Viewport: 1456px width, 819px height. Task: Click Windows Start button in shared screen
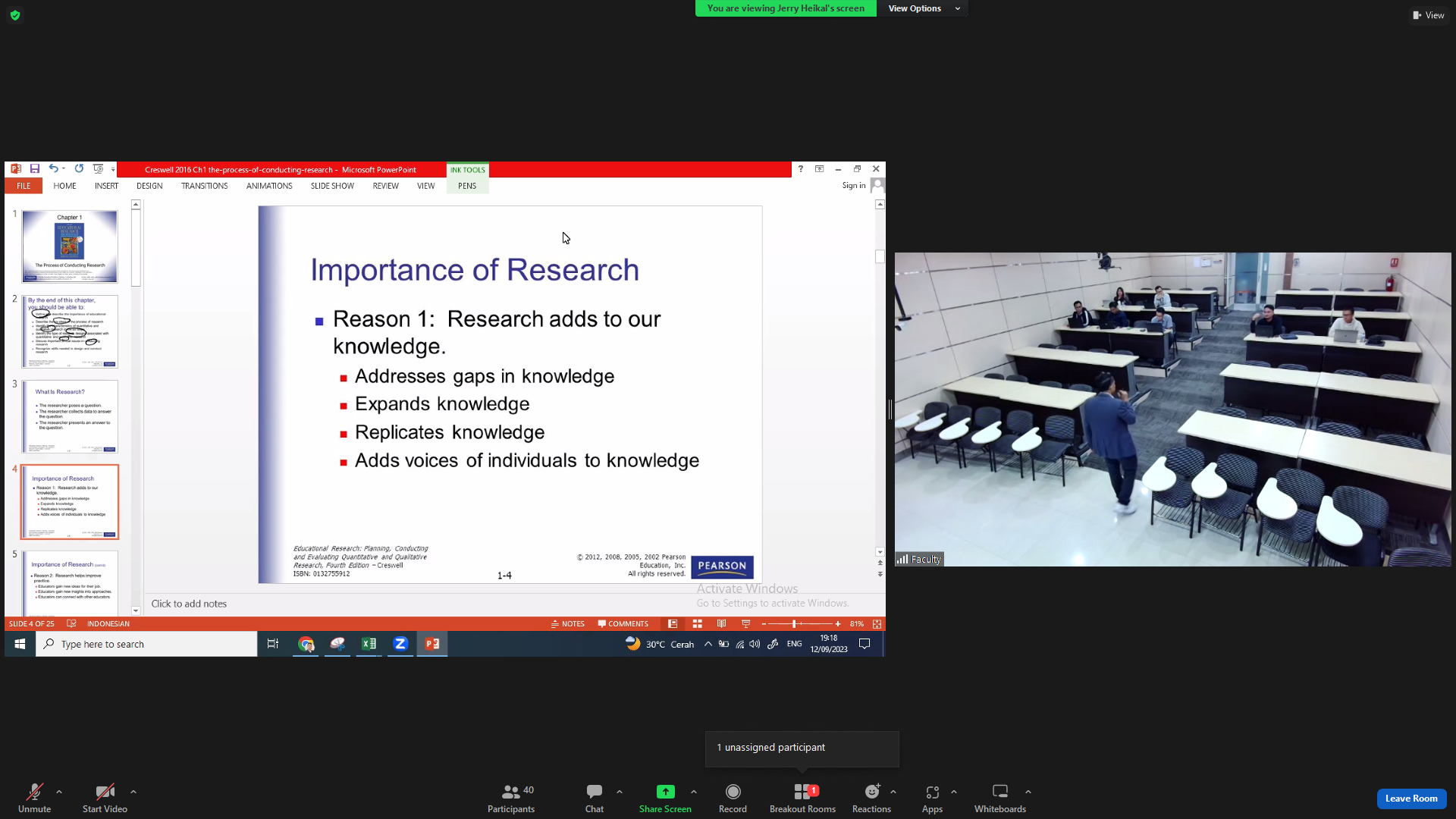[x=20, y=644]
